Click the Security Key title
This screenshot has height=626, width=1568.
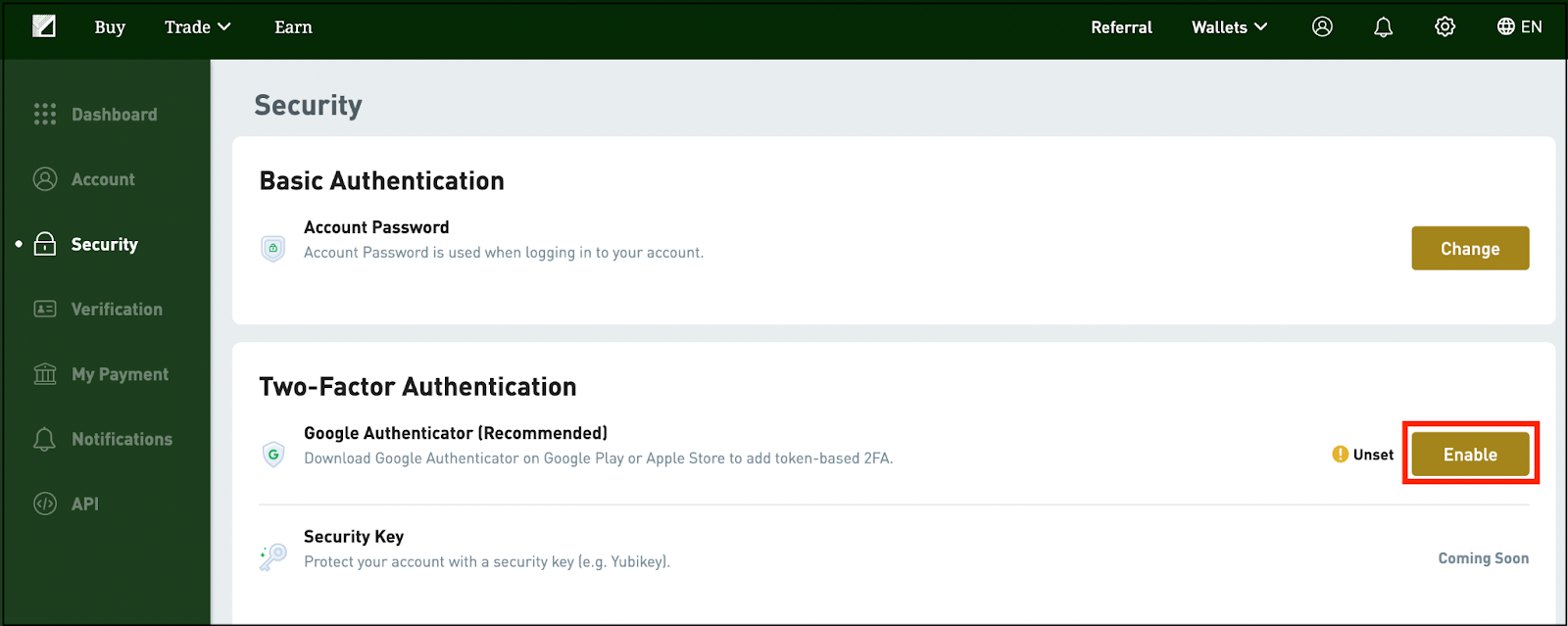pos(354,537)
